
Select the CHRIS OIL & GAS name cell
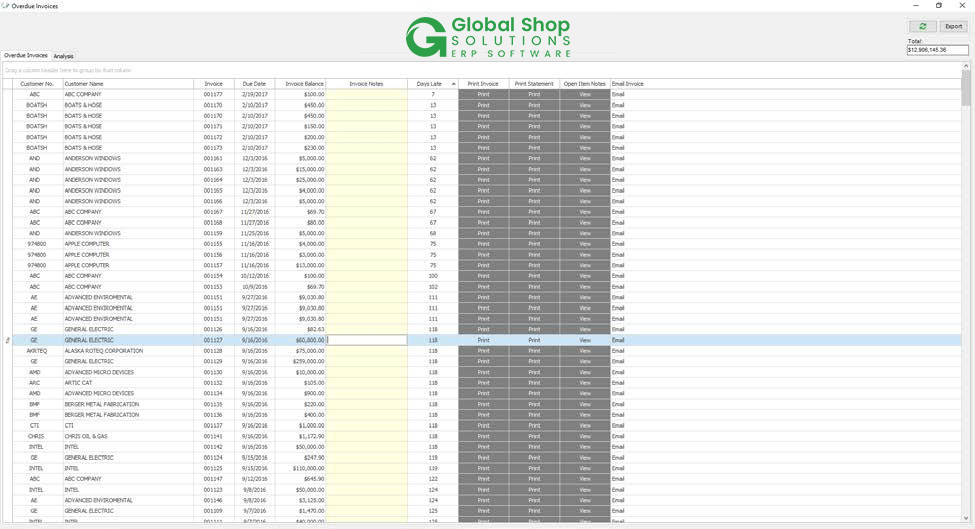[x=128, y=436]
